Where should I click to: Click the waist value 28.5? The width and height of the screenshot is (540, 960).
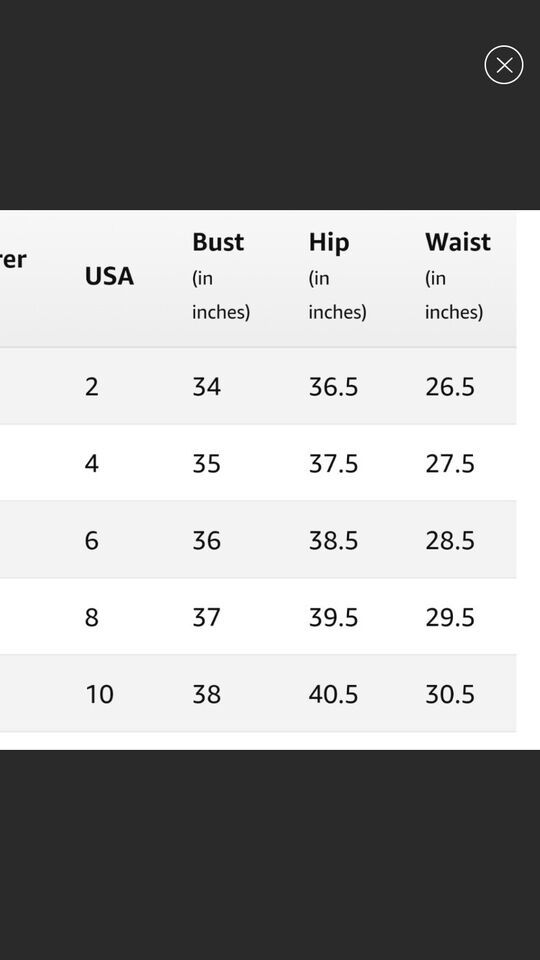point(449,541)
